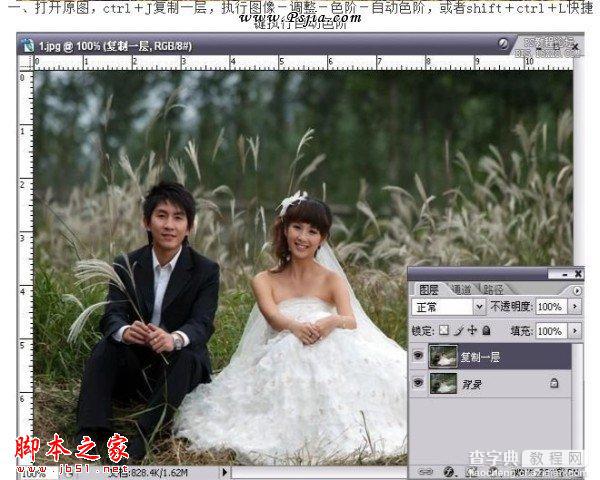Close the Layers panel

point(578,274)
